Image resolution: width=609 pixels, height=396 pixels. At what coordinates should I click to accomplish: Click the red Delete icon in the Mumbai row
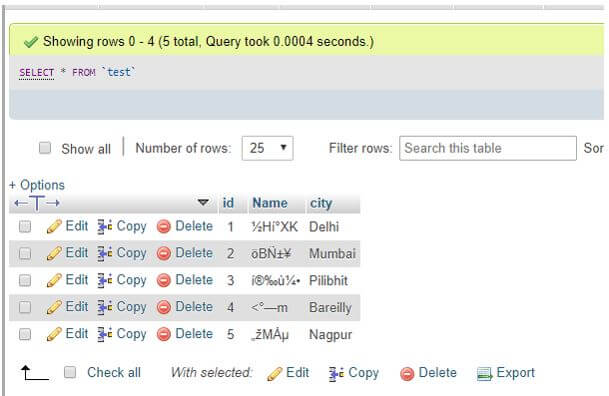tap(164, 254)
